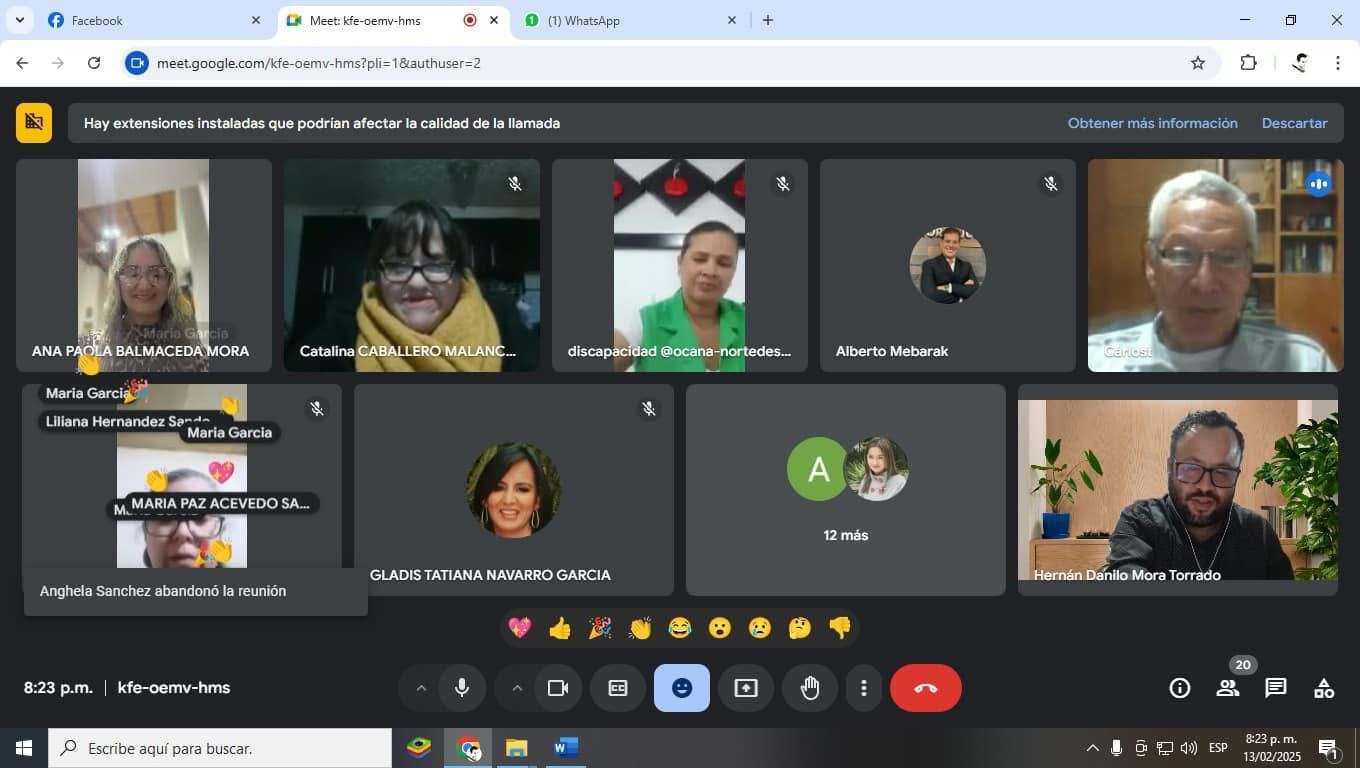This screenshot has height=768, width=1360.
Task: Expand video settings arrow beside camera
Action: pyautogui.click(x=517, y=688)
